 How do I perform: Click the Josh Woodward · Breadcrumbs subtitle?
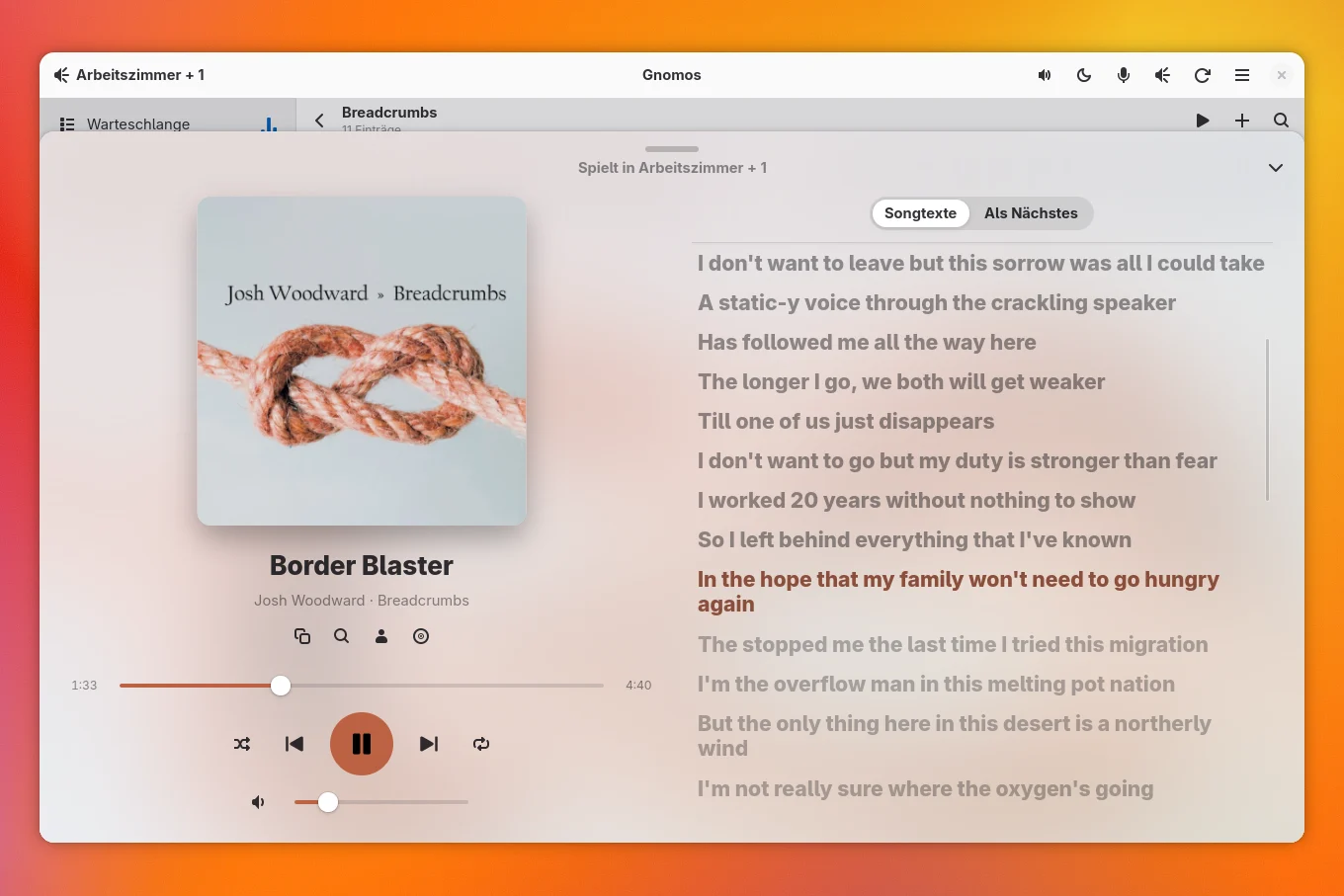tap(362, 601)
